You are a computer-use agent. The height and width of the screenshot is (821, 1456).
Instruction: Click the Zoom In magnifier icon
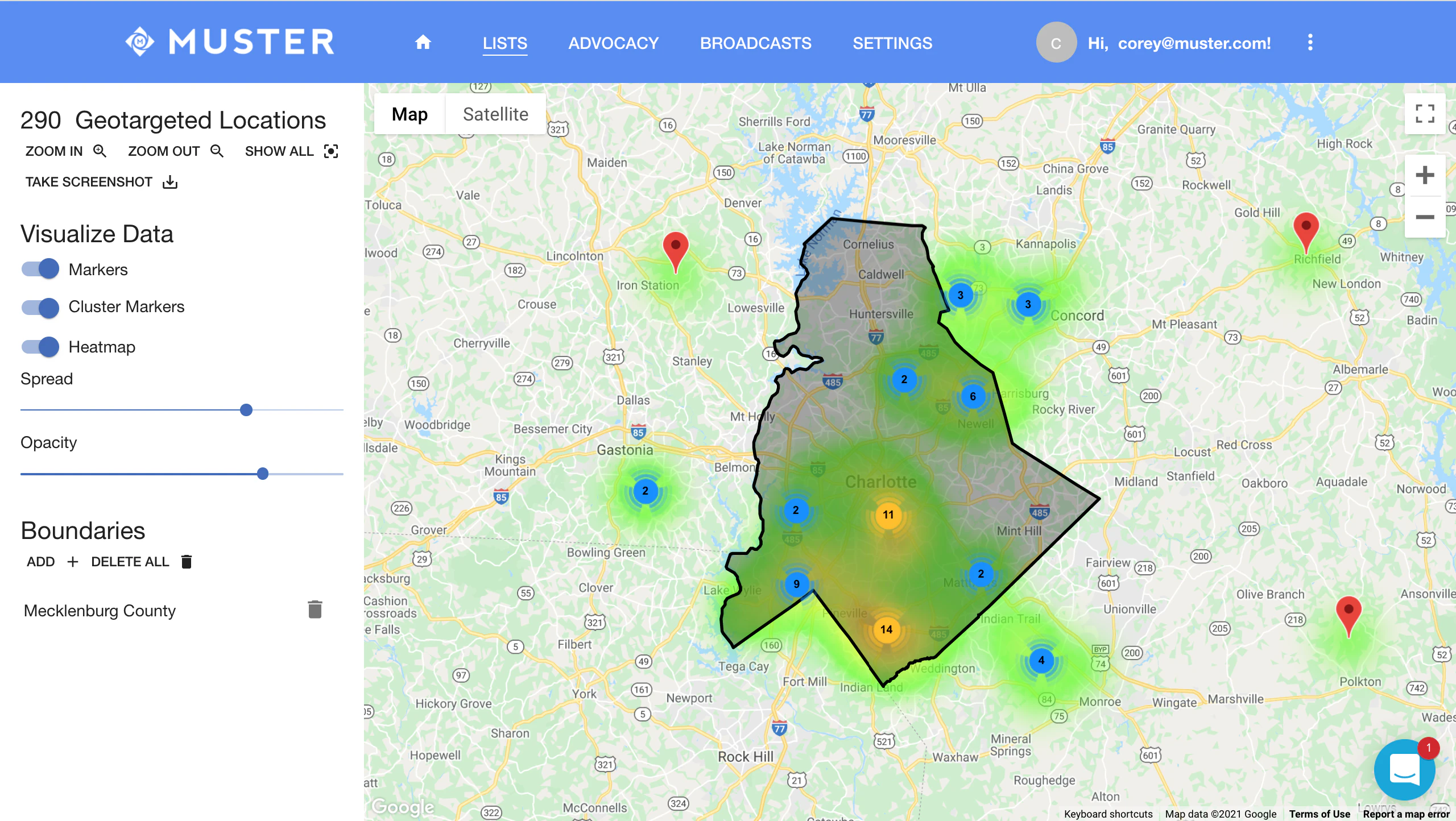[100, 151]
